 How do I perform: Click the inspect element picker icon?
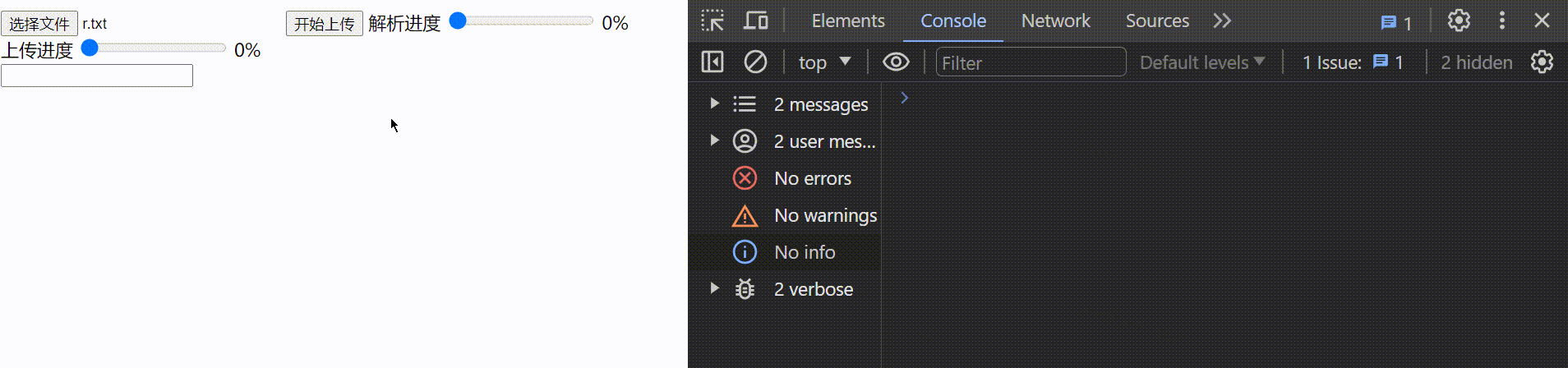pyautogui.click(x=713, y=21)
